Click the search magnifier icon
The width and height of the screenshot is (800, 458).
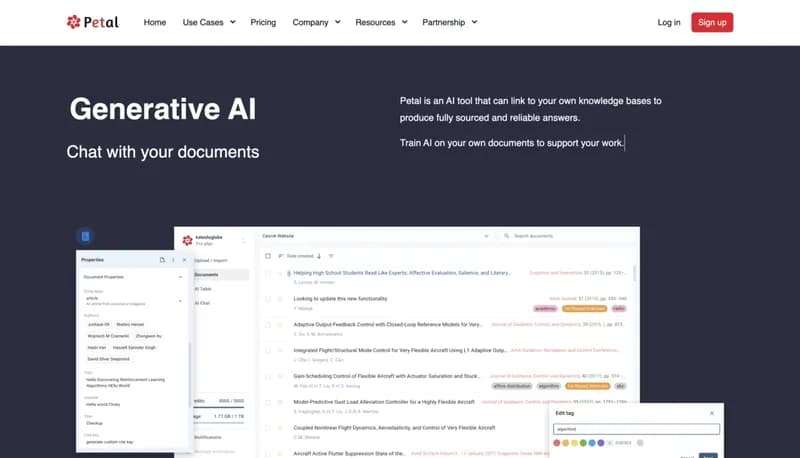(506, 236)
